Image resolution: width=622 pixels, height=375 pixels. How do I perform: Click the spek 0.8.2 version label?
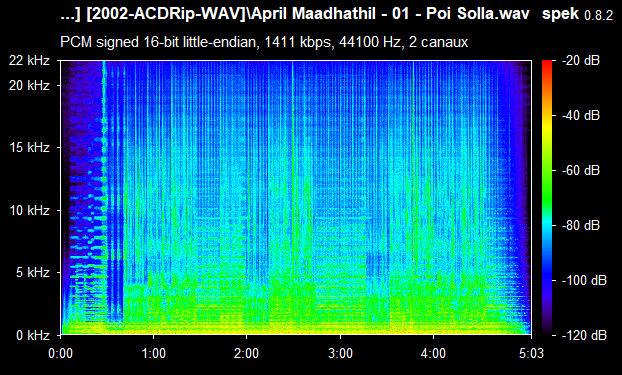(577, 15)
